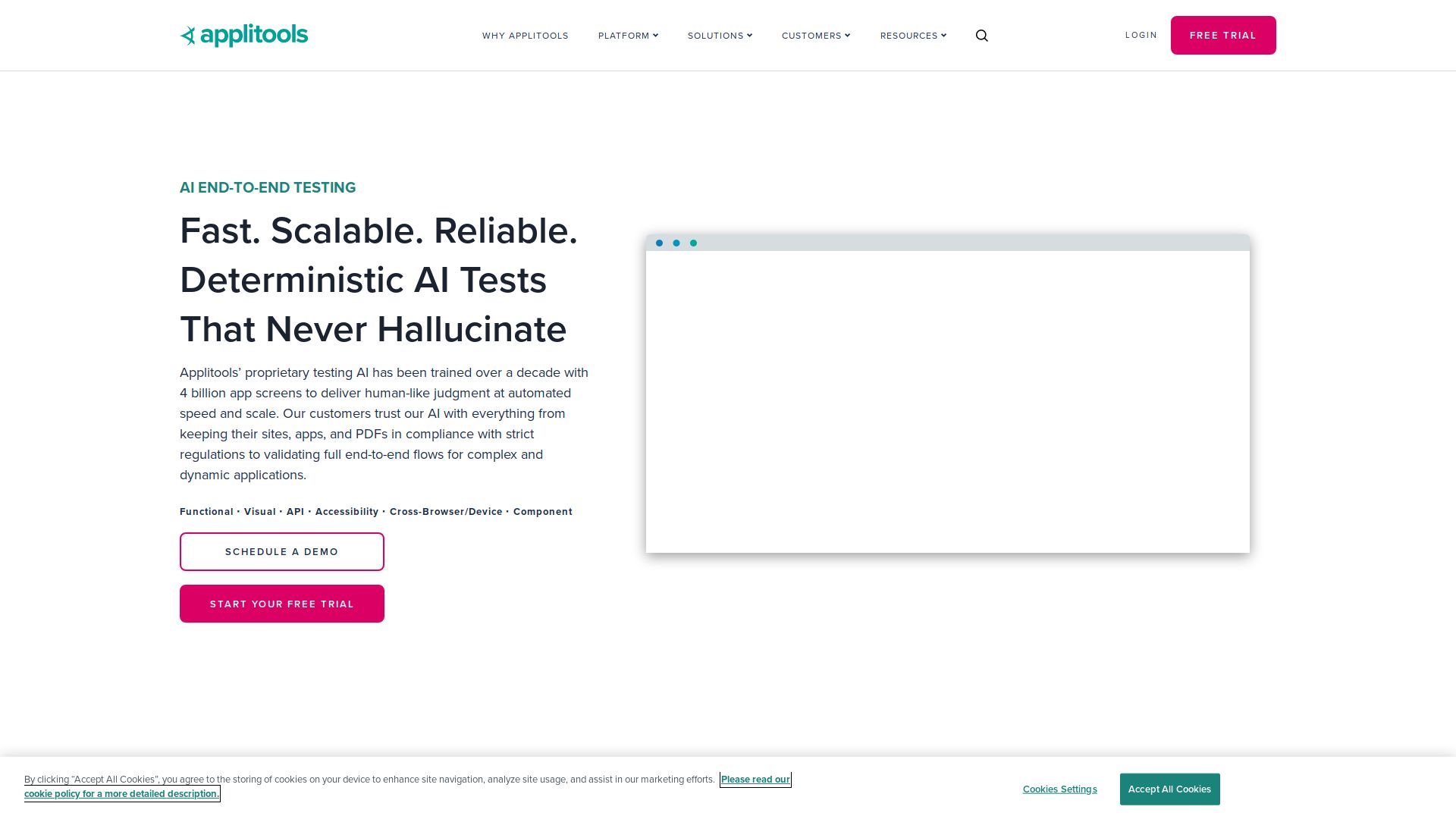
Task: Click the Applitools logo
Action: pyautogui.click(x=244, y=35)
